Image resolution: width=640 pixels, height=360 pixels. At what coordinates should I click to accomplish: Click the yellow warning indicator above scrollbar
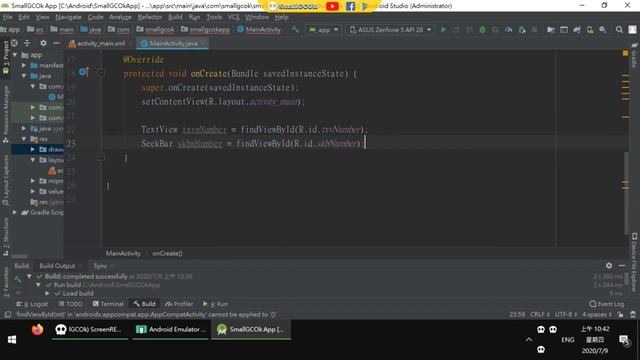[625, 53]
